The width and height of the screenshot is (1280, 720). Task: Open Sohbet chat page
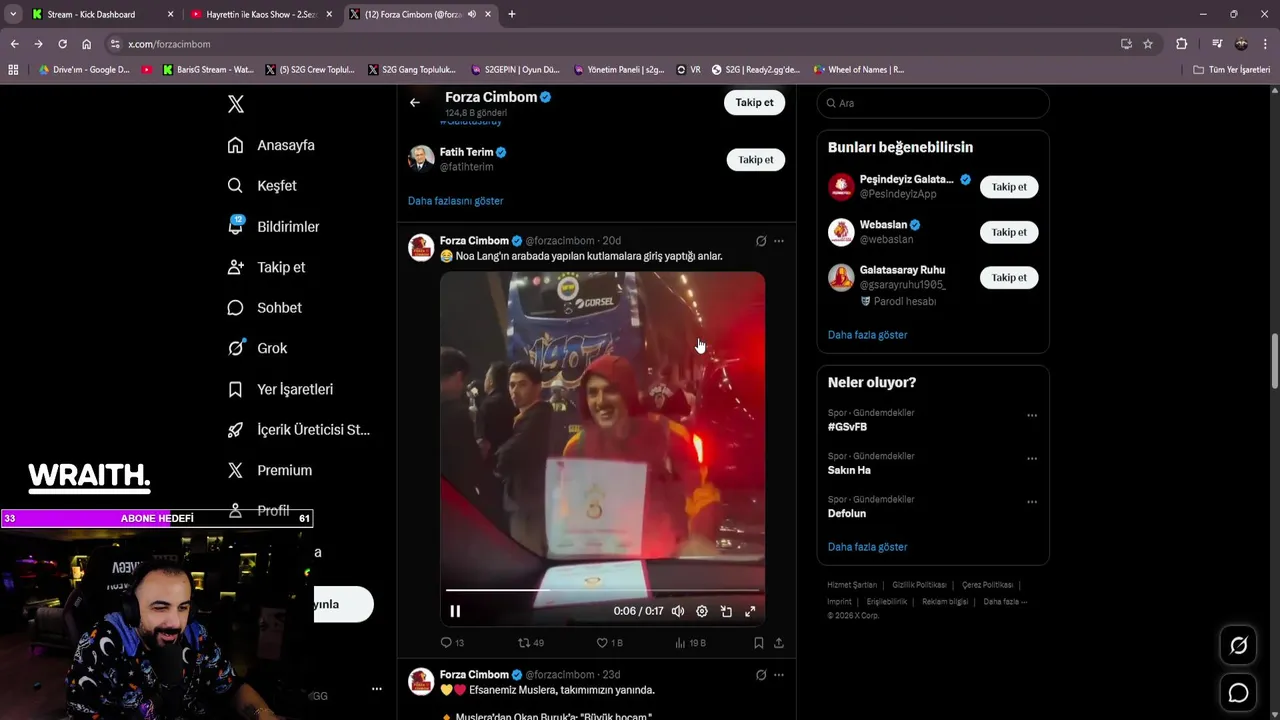(264, 308)
